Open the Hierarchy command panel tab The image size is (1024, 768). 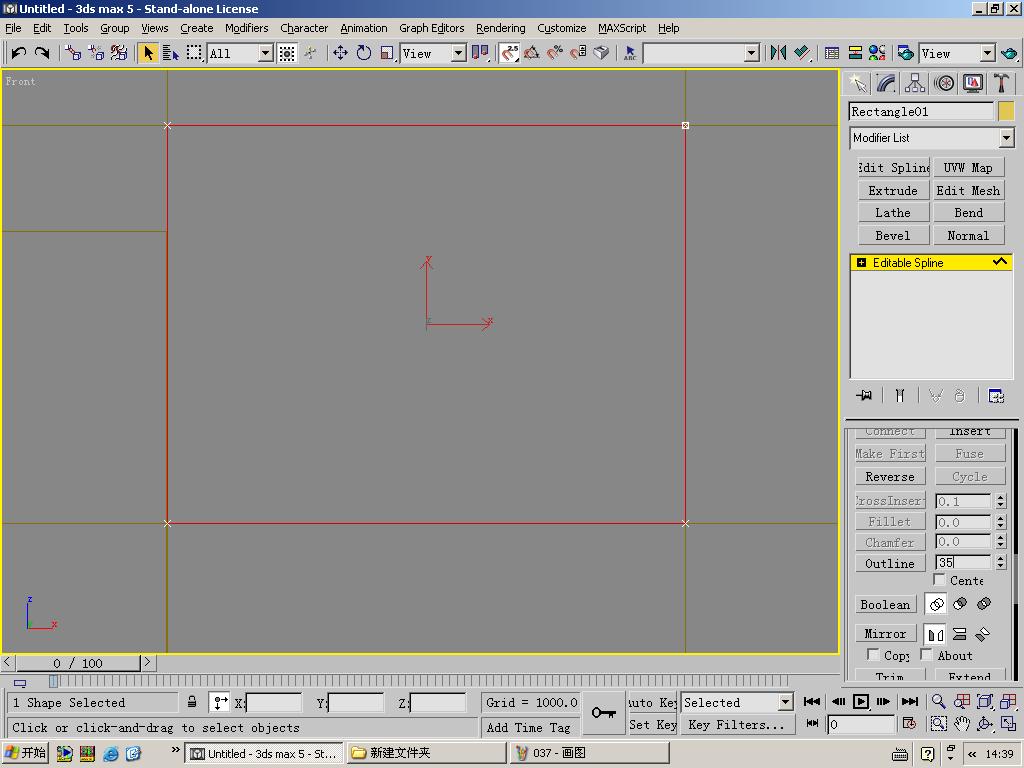click(x=915, y=83)
